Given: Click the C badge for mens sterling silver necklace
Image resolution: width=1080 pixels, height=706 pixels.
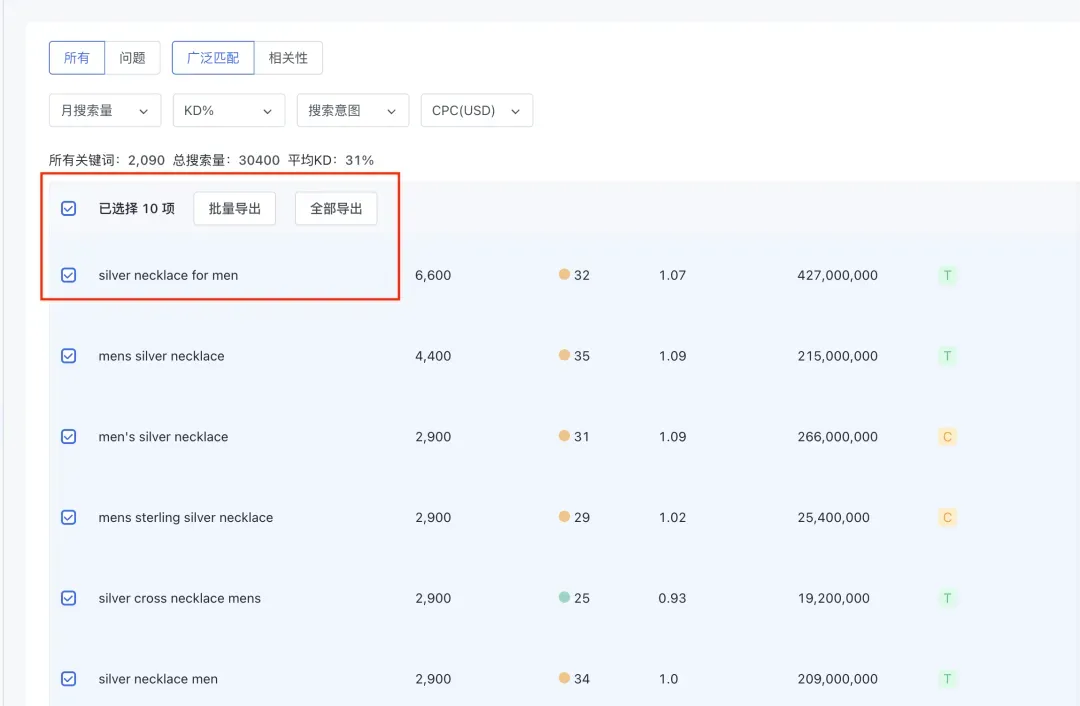Looking at the screenshot, I should pos(947,517).
